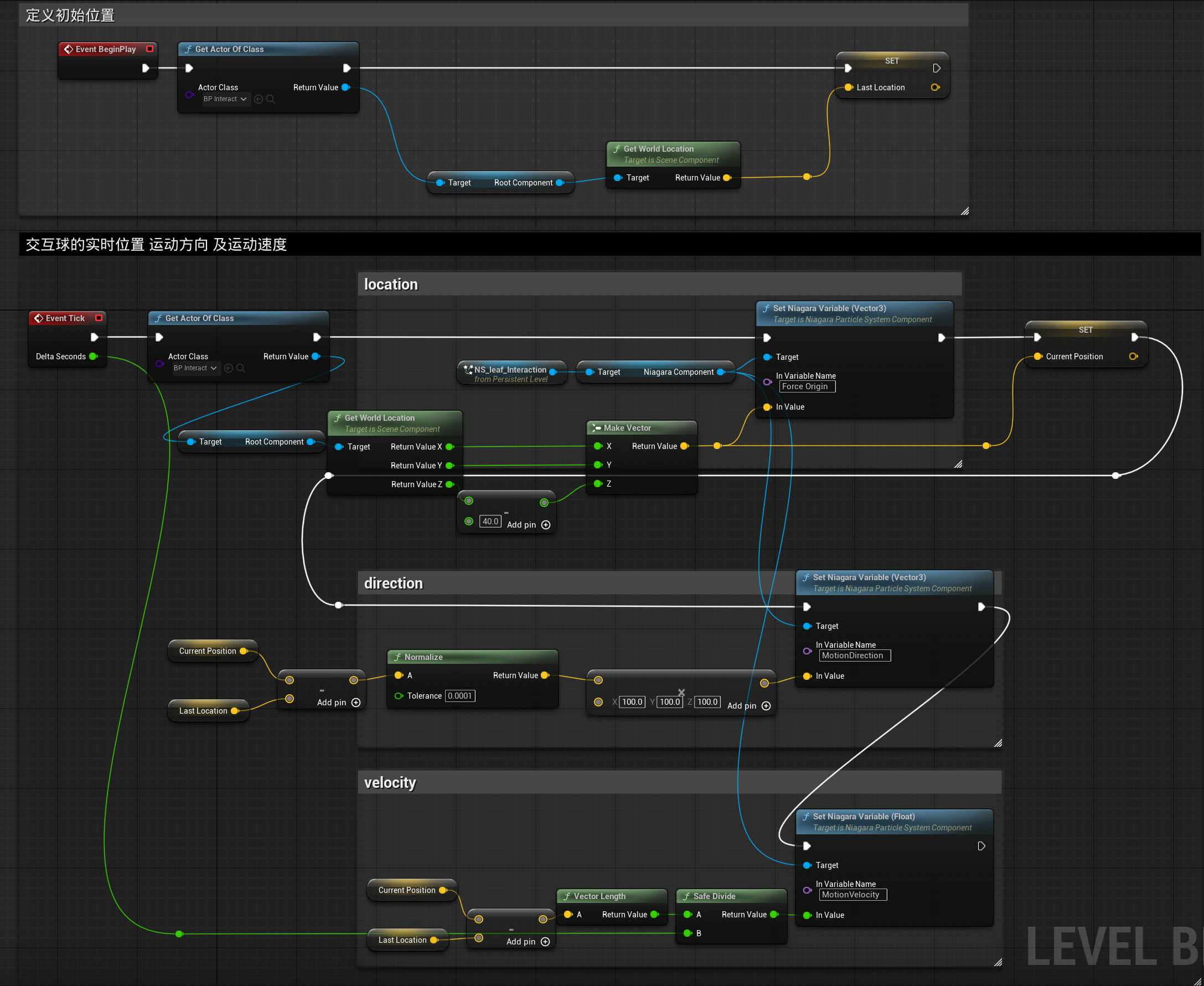Click the Return Value Y output pin
The image size is (1204, 986).
tap(450, 466)
